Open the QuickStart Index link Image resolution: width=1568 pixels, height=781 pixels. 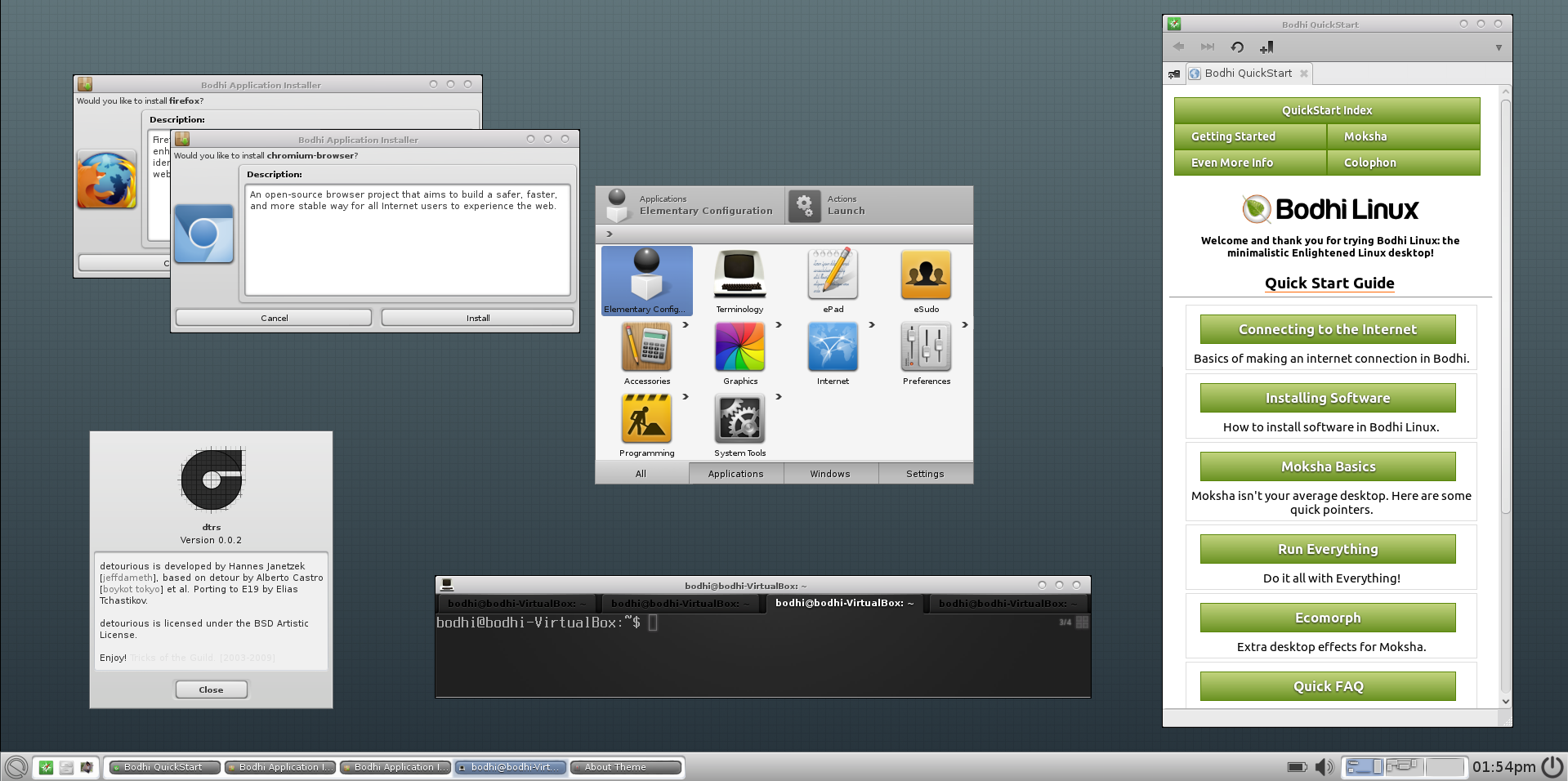tap(1327, 110)
